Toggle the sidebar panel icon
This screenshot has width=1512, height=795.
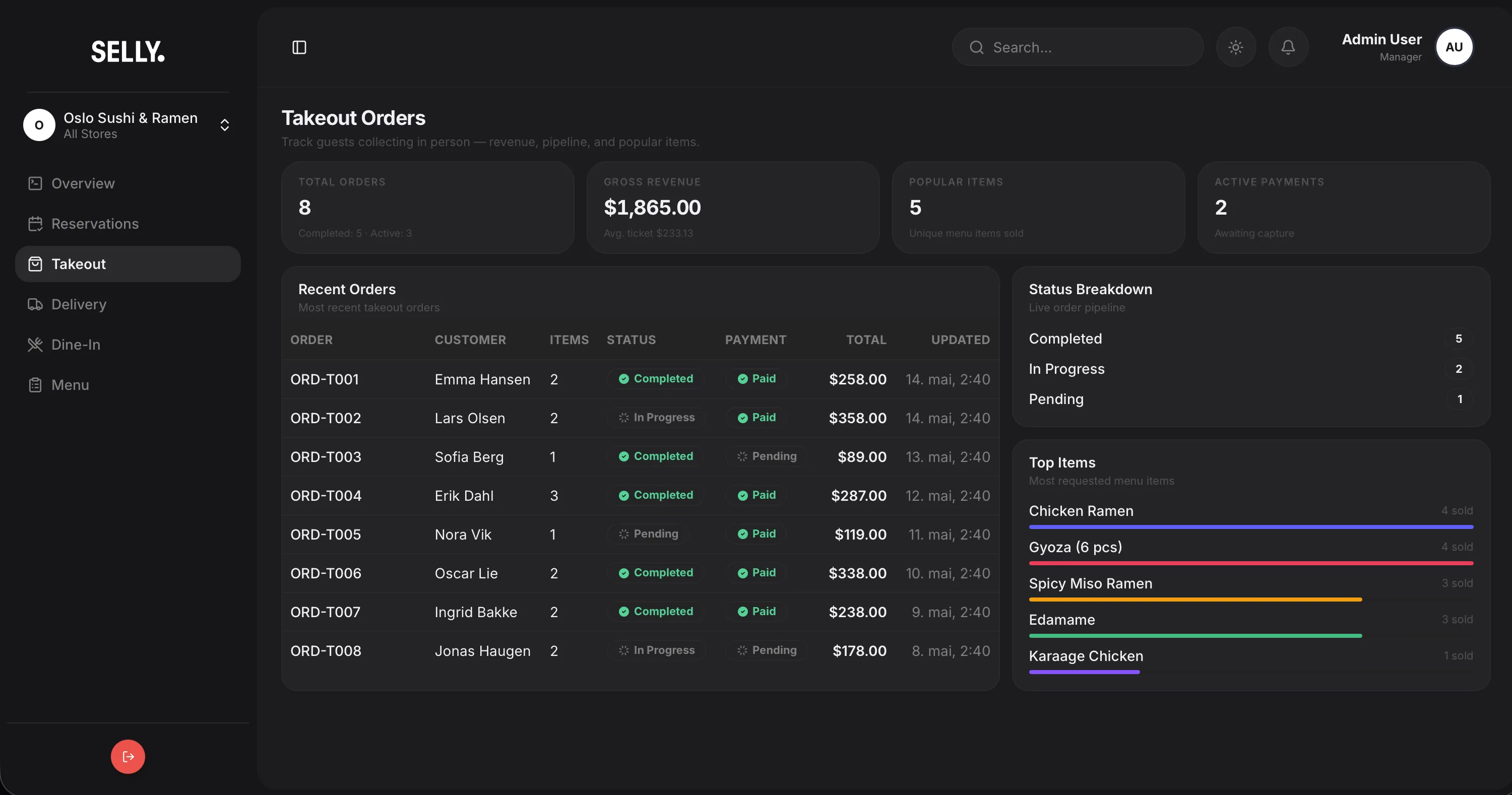(299, 47)
